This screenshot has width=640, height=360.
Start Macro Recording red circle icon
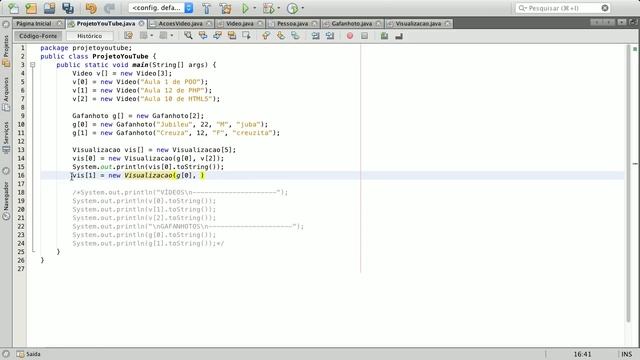[x=350, y=36]
